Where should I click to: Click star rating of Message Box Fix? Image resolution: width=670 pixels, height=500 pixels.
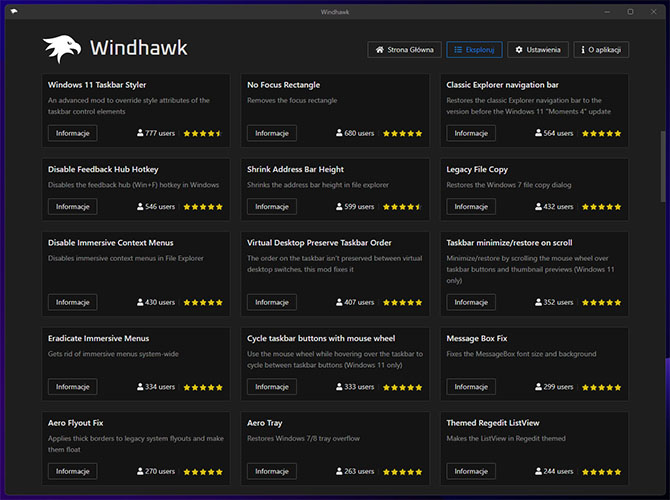602,388
